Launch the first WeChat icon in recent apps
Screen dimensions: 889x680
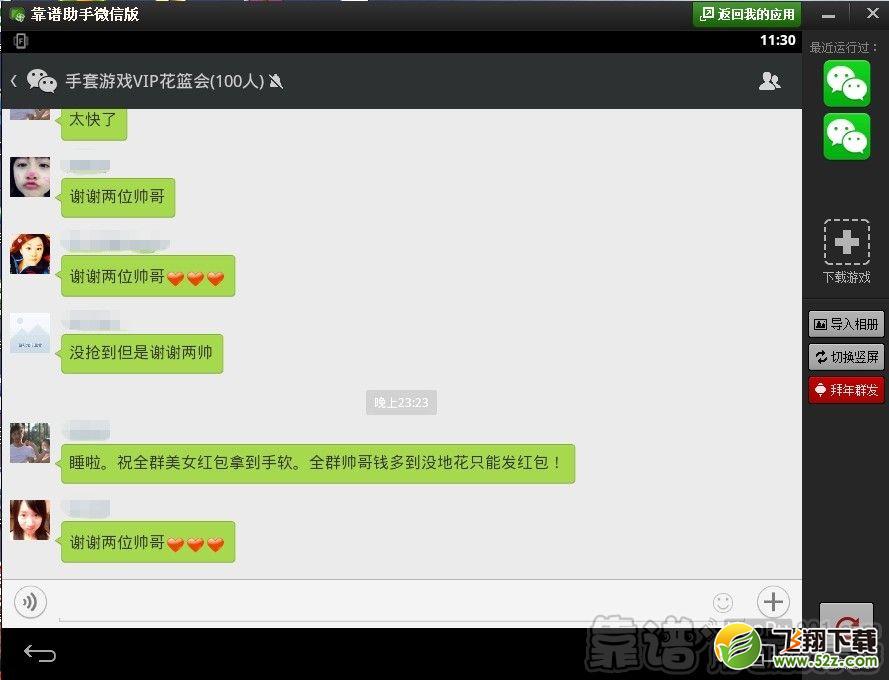pyautogui.click(x=846, y=83)
